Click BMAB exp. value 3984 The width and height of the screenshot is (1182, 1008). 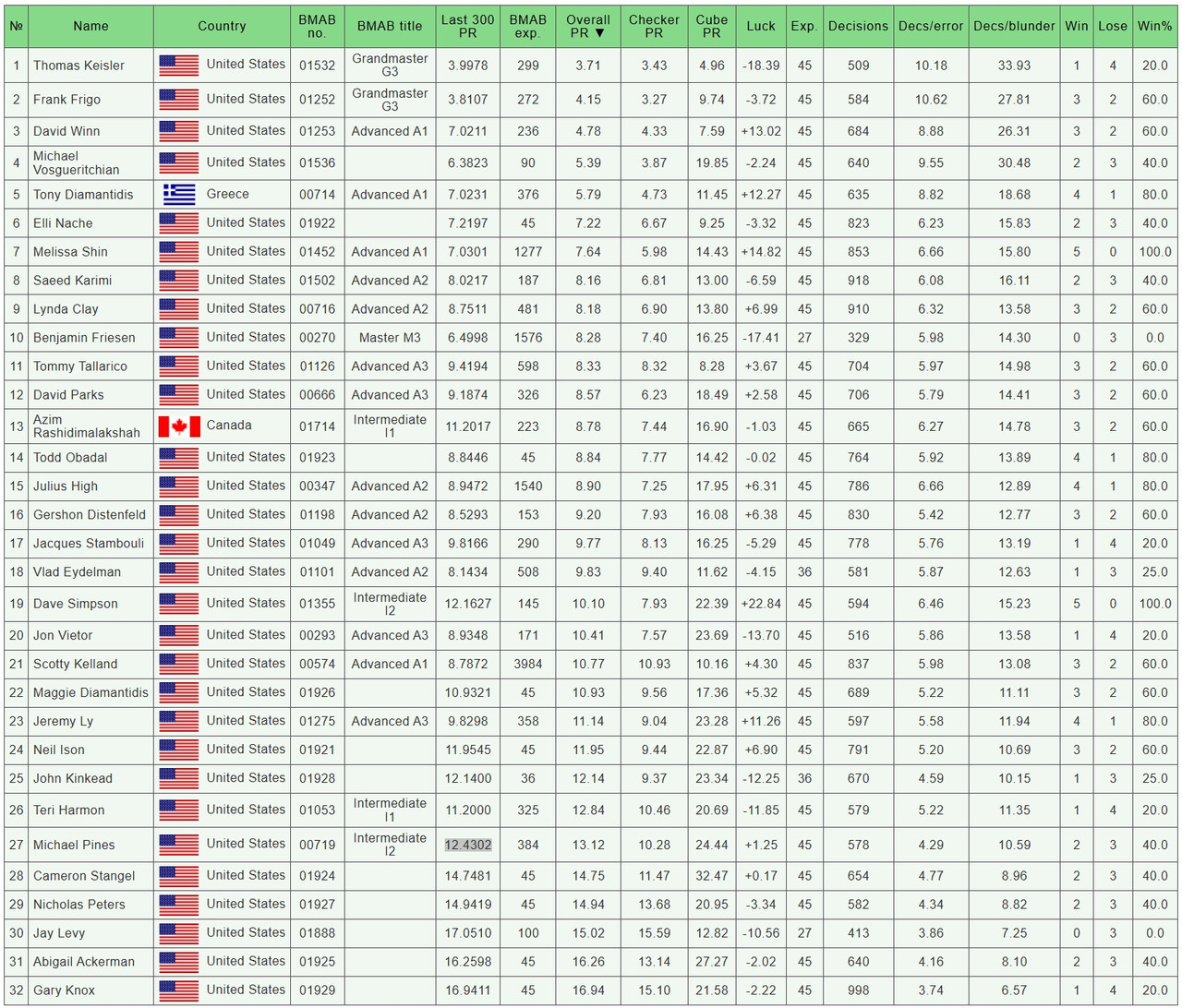coord(528,664)
